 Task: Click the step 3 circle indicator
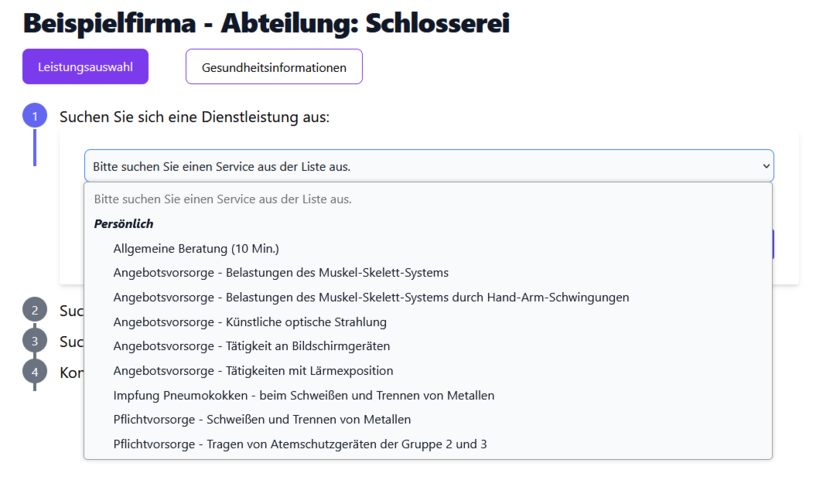coord(34,341)
